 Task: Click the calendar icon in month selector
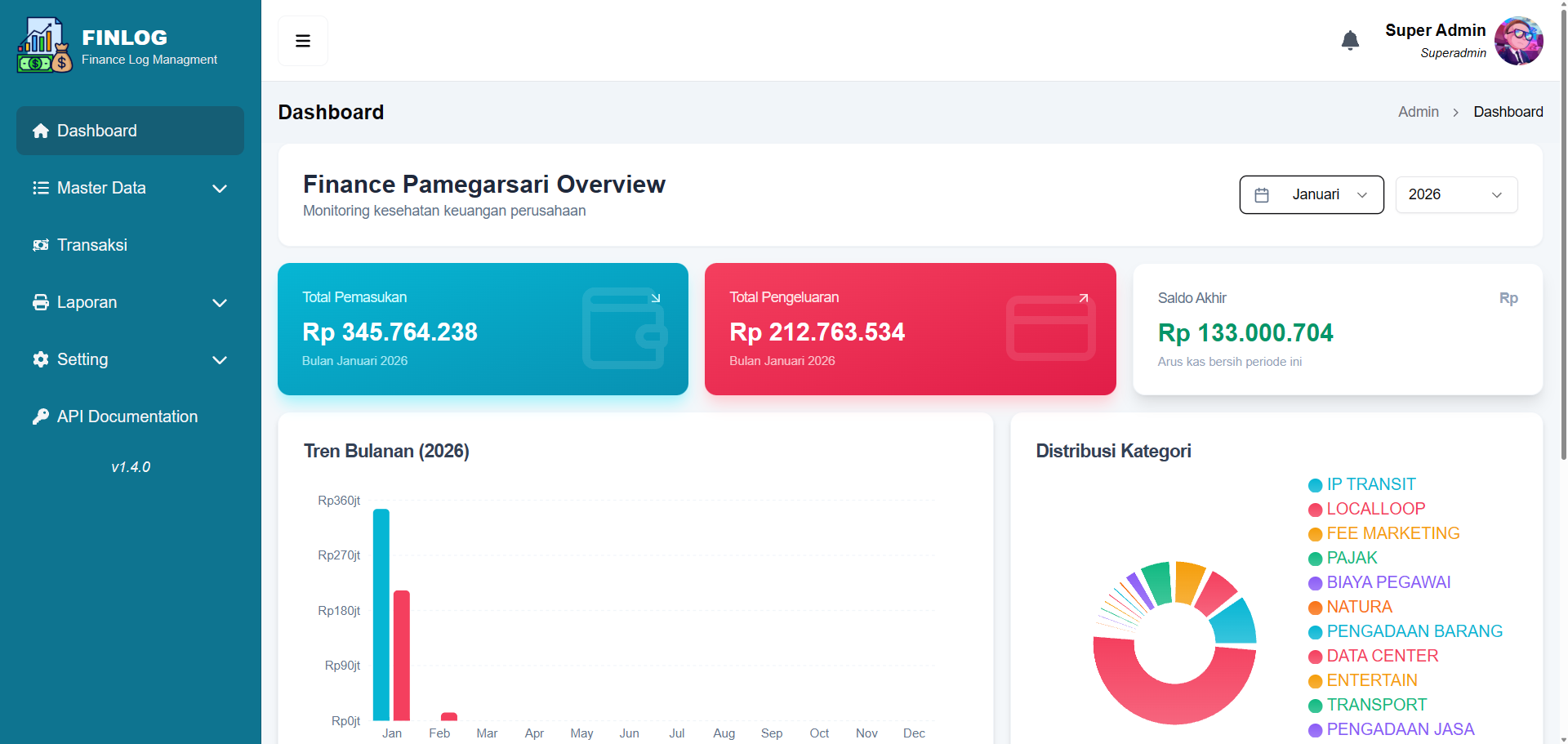(1263, 194)
